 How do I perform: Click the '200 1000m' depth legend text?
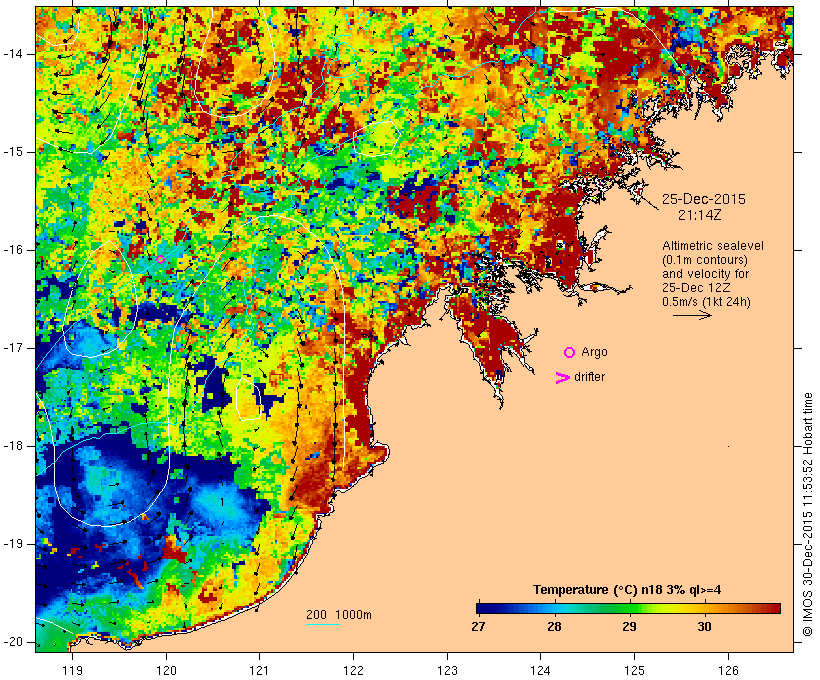pos(339,615)
